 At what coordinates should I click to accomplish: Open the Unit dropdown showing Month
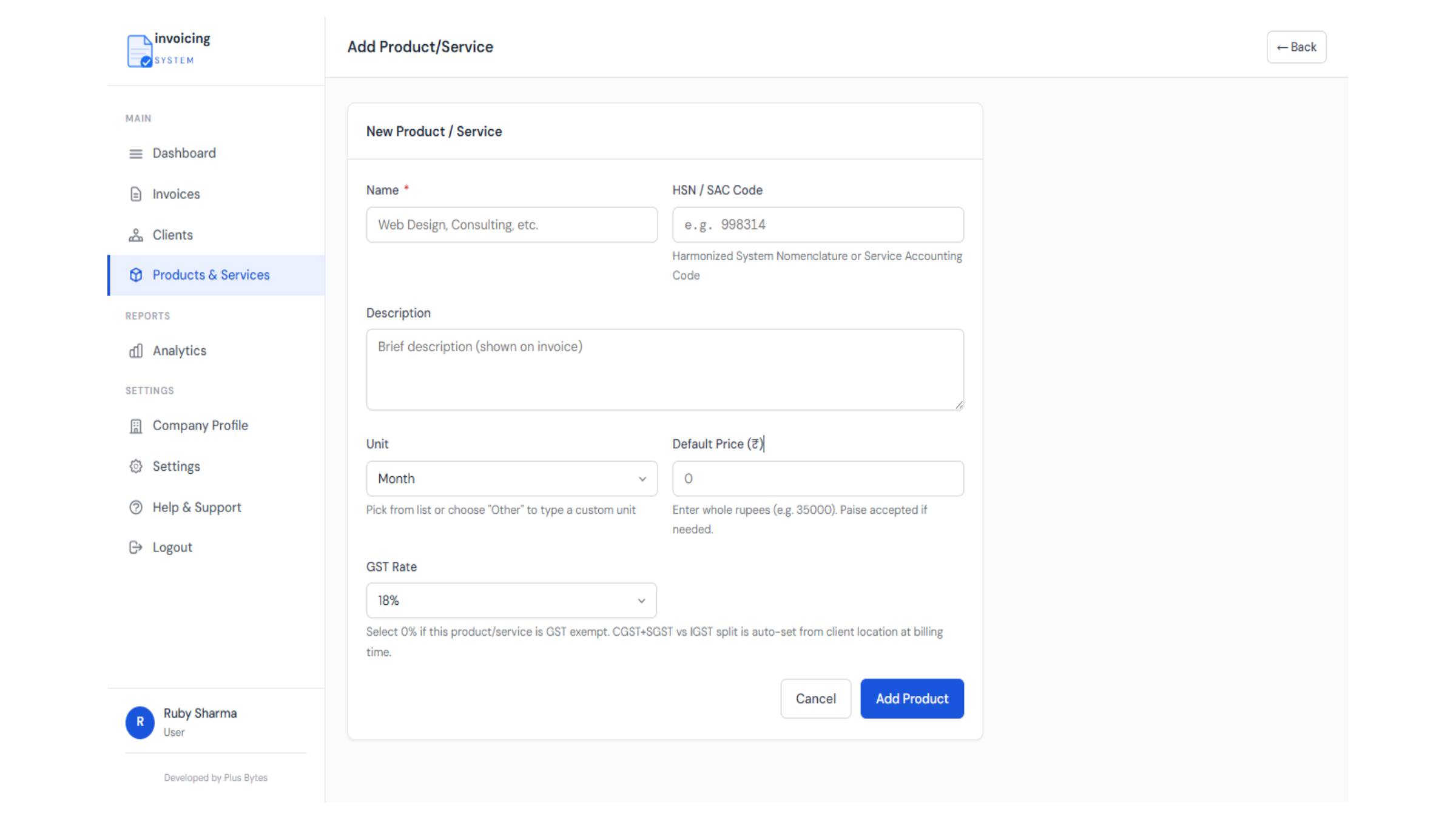(x=511, y=479)
